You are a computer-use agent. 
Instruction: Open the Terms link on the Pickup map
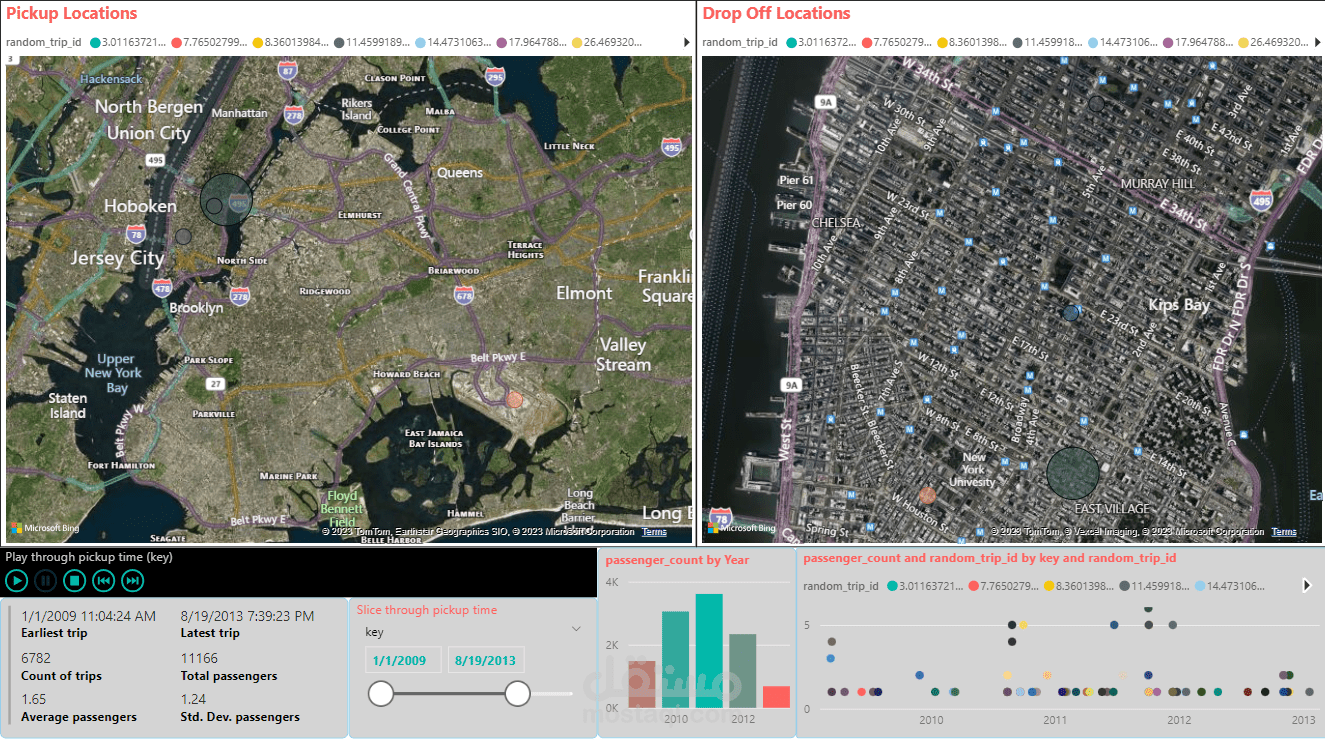pos(654,532)
